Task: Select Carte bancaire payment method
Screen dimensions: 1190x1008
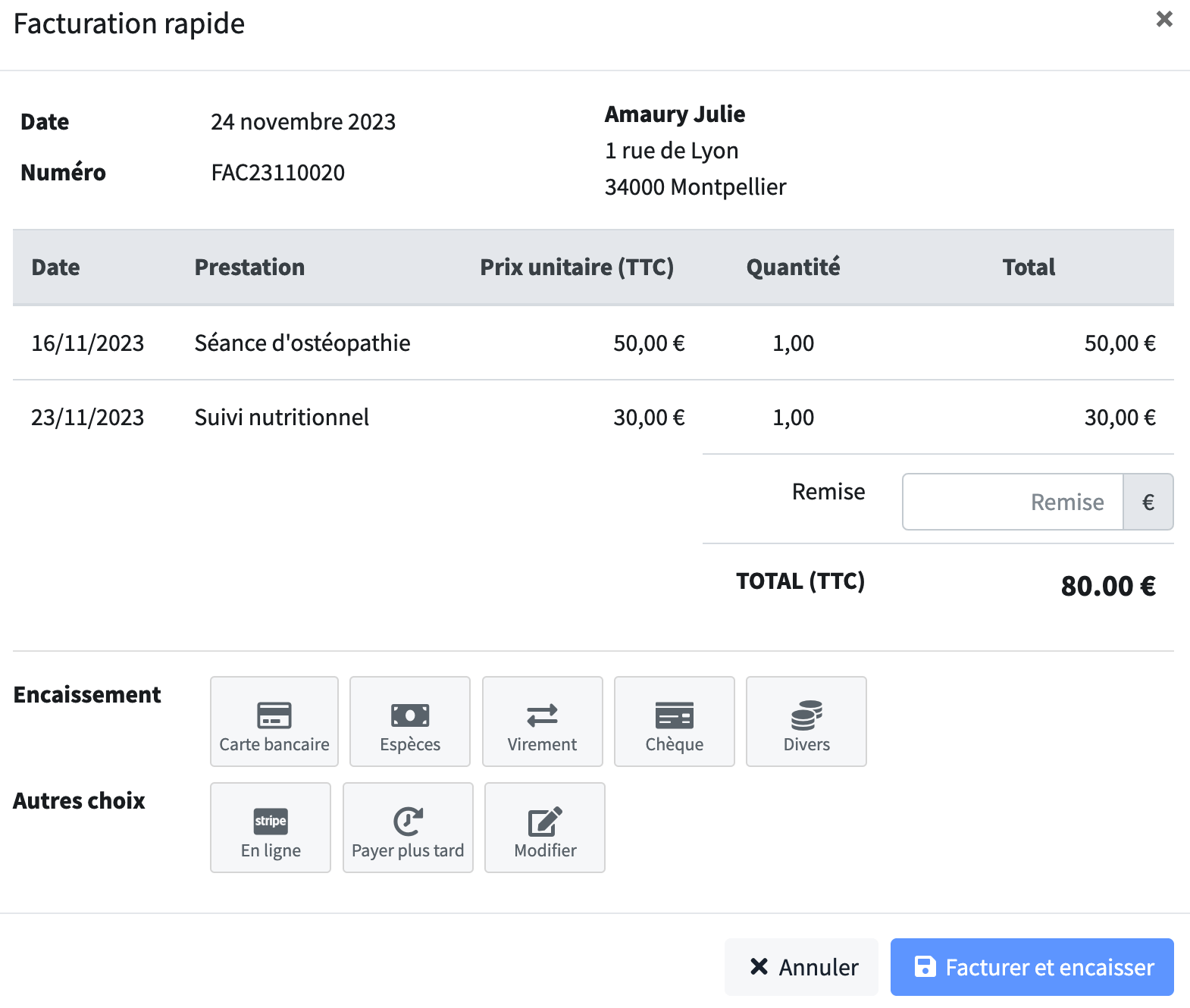Action: click(274, 722)
